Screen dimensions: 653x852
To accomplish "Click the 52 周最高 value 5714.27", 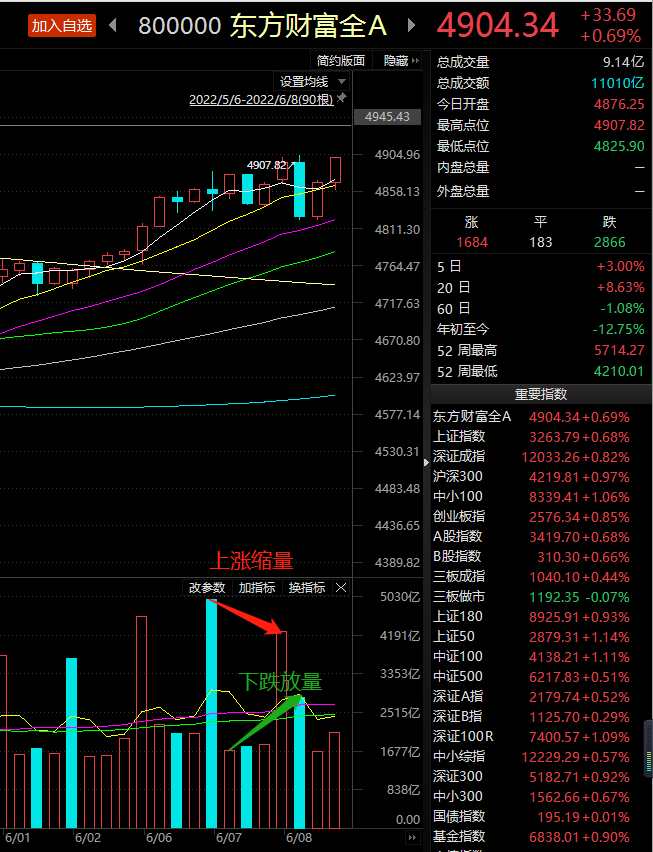I will 619,350.
